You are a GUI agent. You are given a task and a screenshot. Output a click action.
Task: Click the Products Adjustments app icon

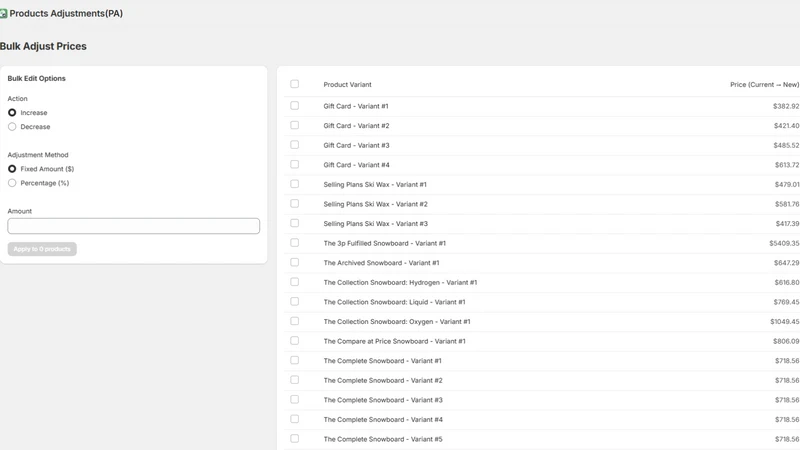click(x=3, y=14)
